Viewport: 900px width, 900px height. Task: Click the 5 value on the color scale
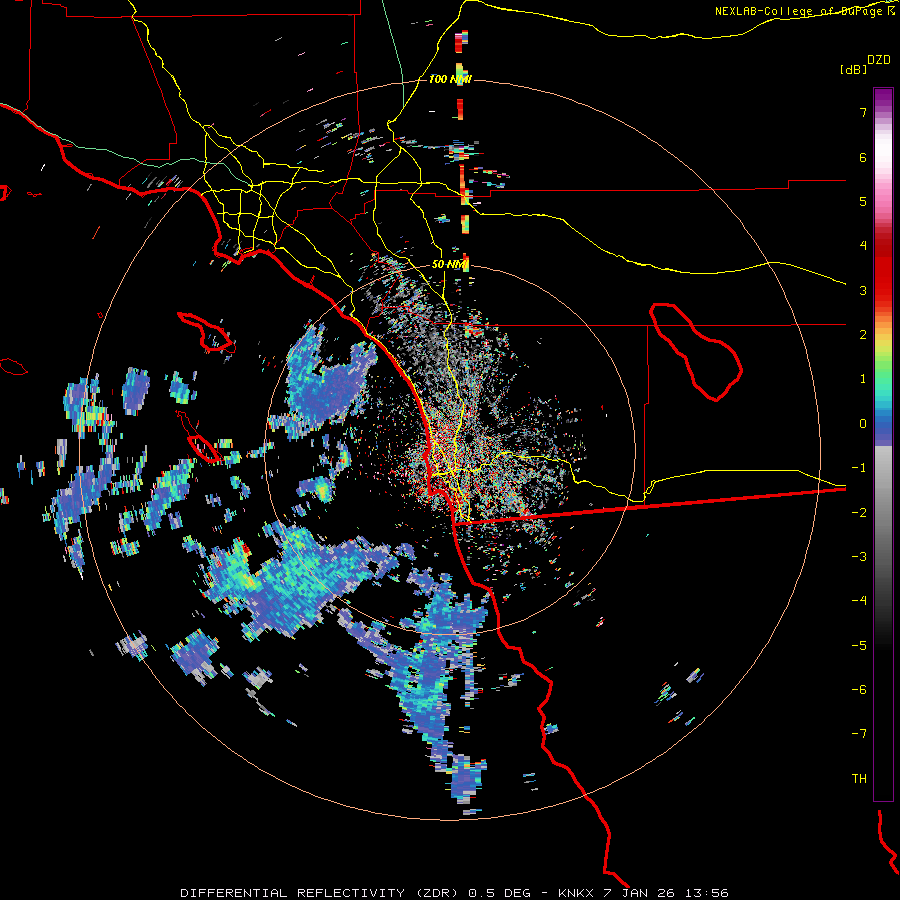863,201
